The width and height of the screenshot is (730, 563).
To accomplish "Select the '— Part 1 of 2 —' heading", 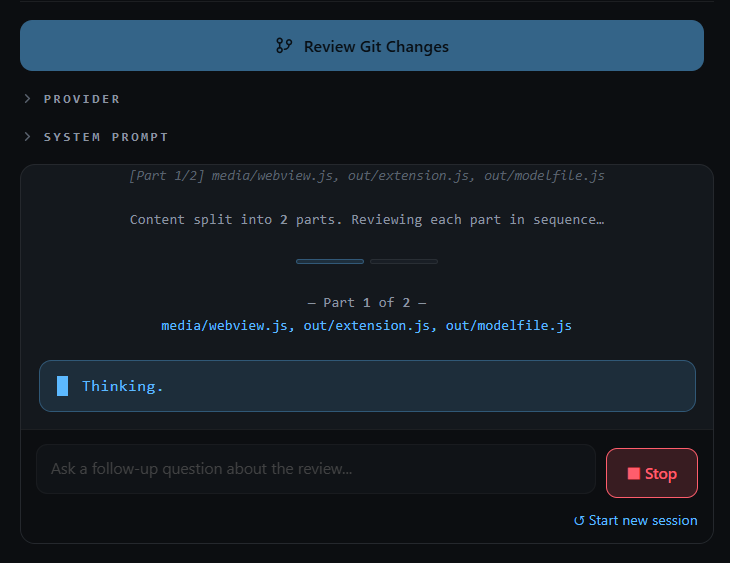I will (x=367, y=303).
